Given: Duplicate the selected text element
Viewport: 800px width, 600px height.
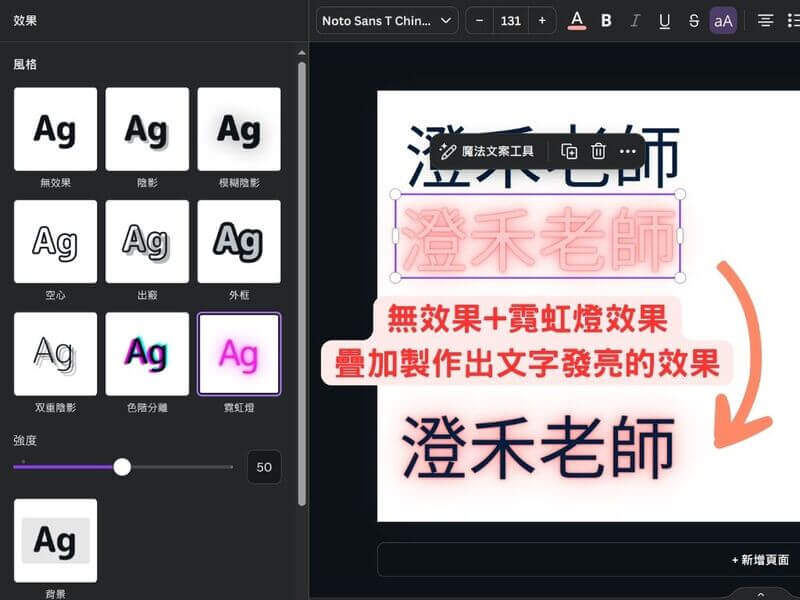Looking at the screenshot, I should pos(569,151).
